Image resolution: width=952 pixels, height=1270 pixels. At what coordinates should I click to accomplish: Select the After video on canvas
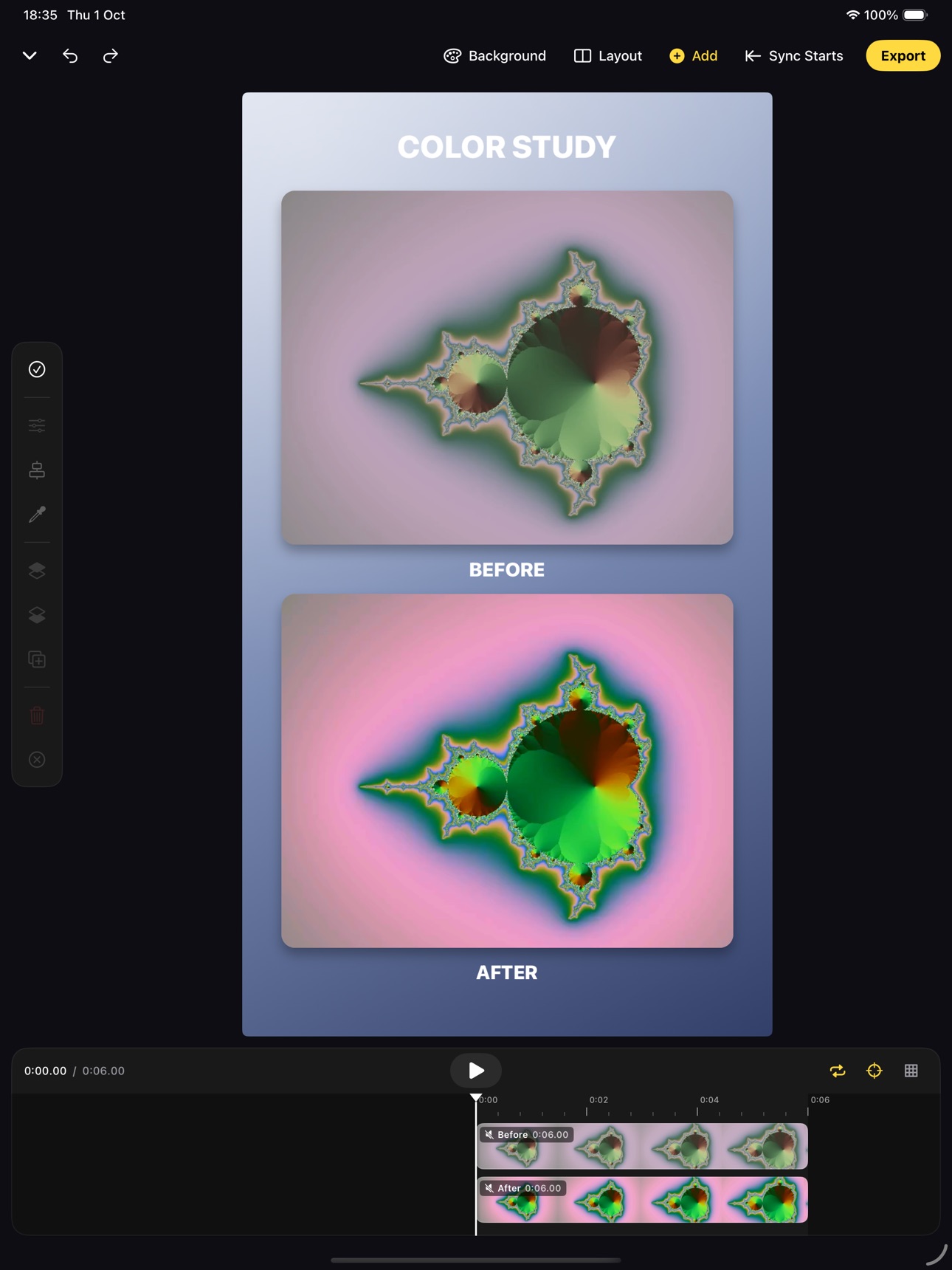[507, 771]
